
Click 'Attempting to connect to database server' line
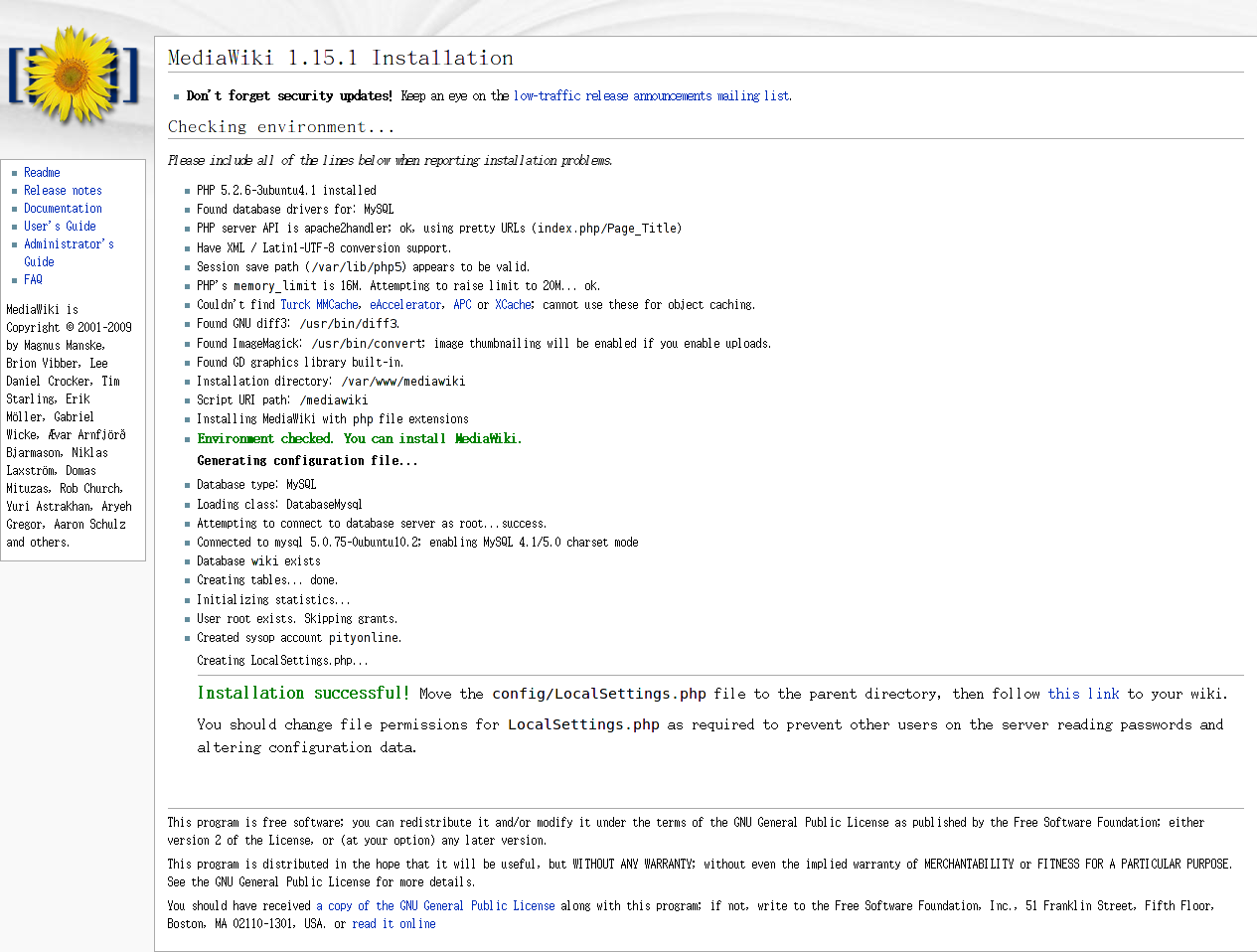[x=372, y=524]
